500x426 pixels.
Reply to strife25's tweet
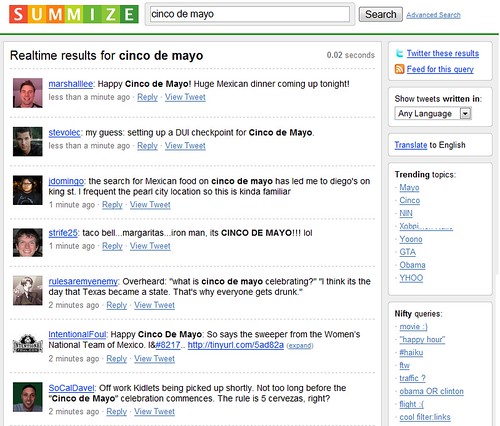112,246
